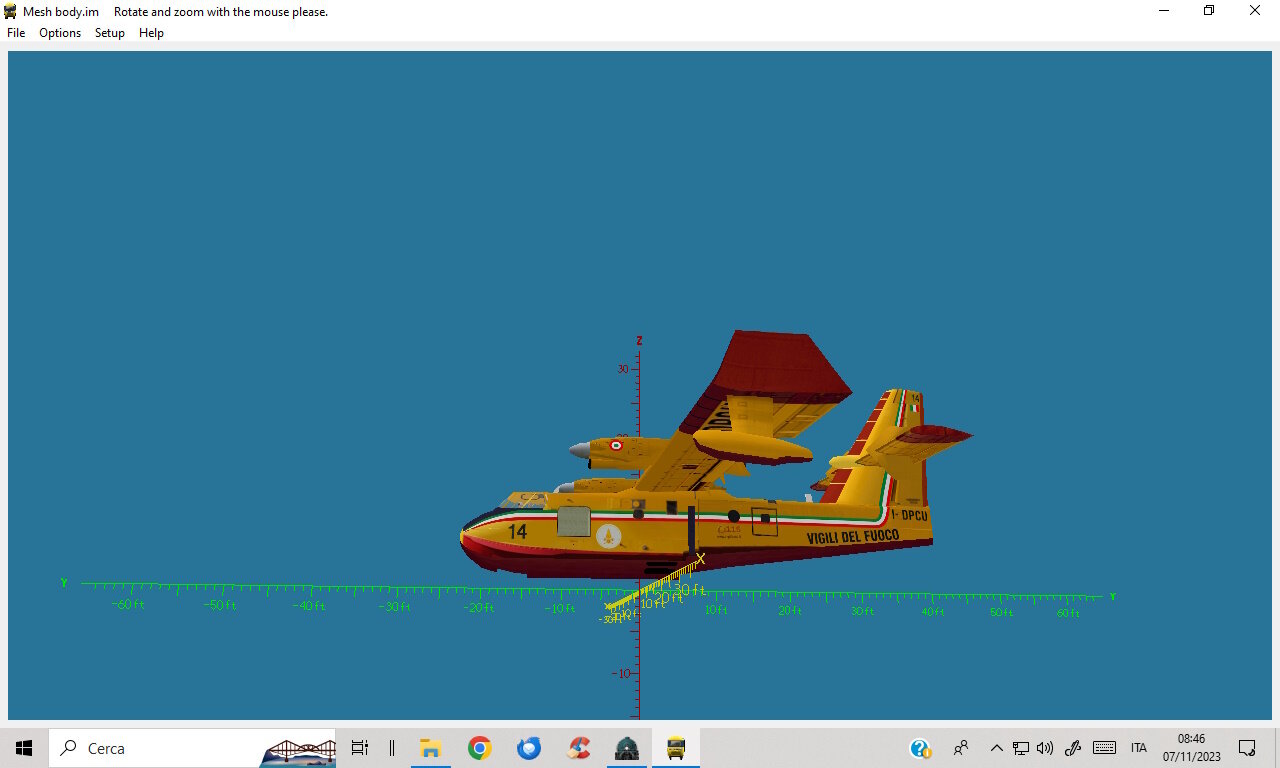Open File Explorer from the taskbar
This screenshot has height=768, width=1280.
[431, 748]
